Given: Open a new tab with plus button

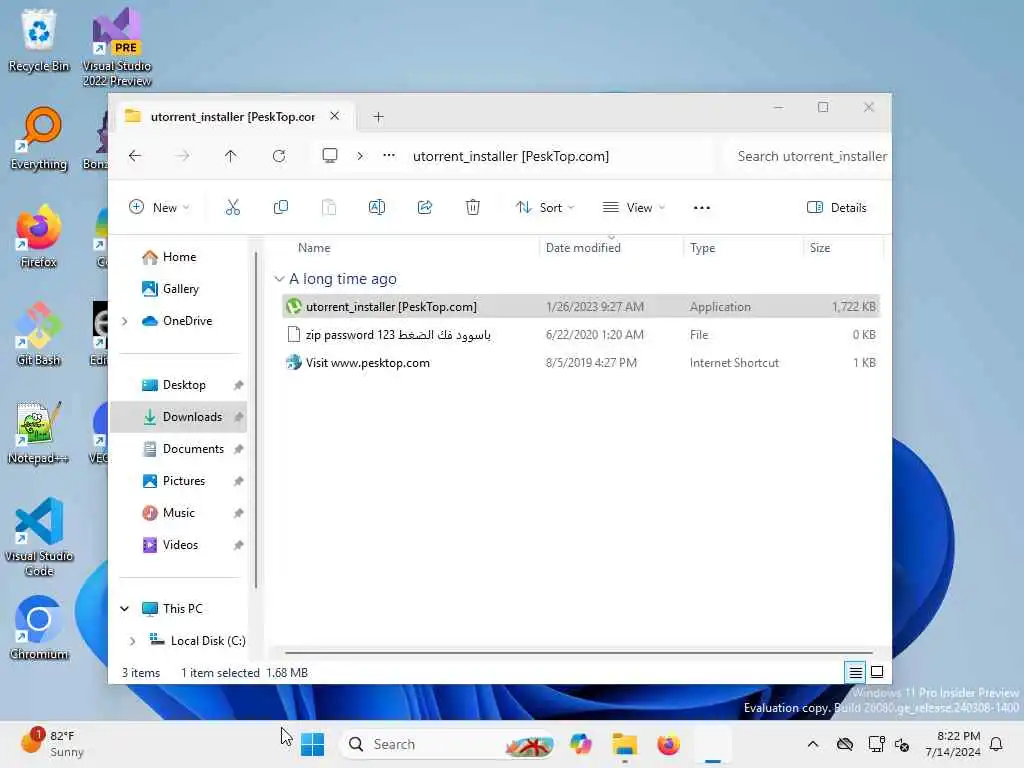Looking at the screenshot, I should [378, 117].
